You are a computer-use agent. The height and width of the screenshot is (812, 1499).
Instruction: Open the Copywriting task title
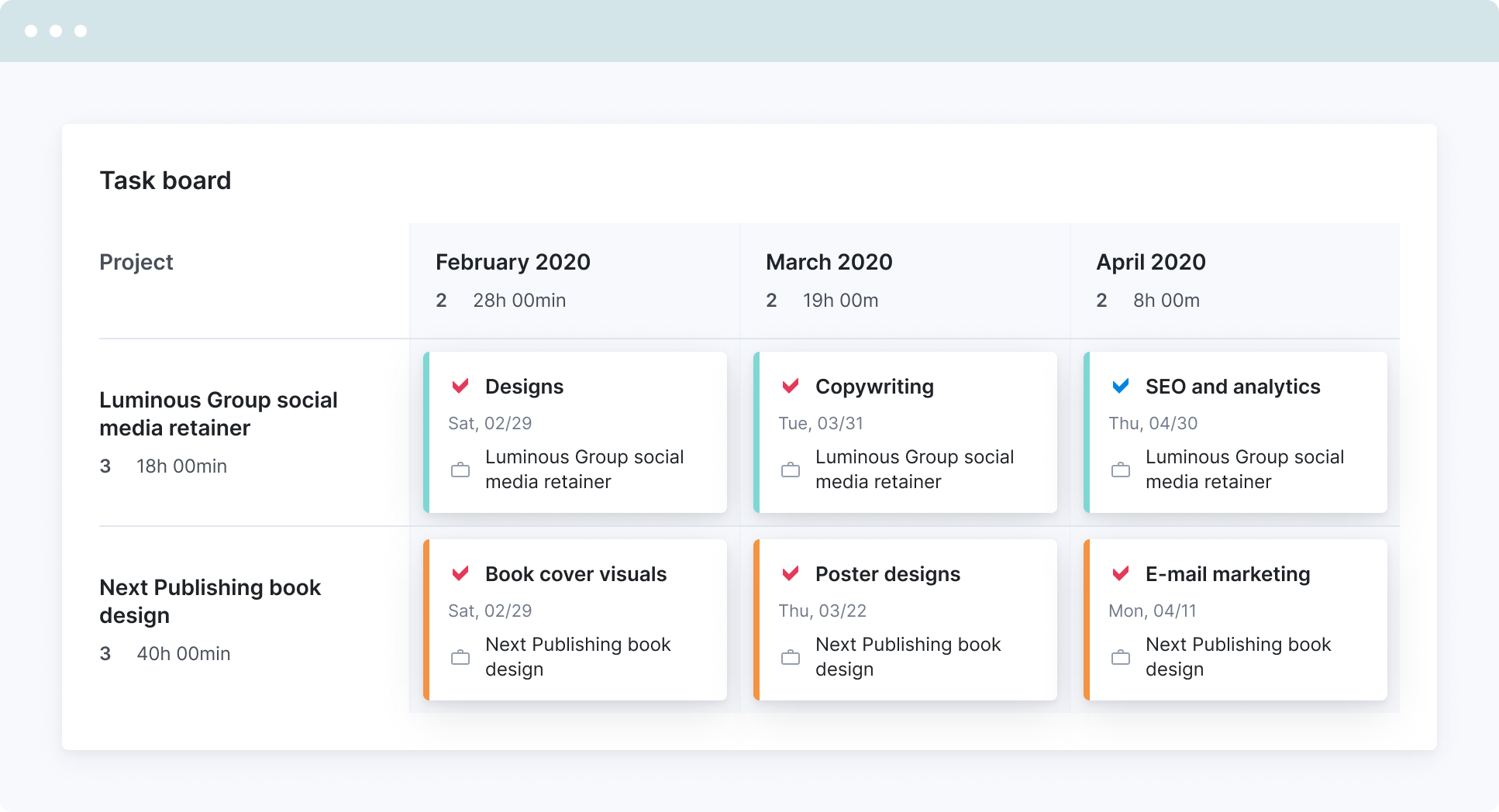[x=874, y=387]
